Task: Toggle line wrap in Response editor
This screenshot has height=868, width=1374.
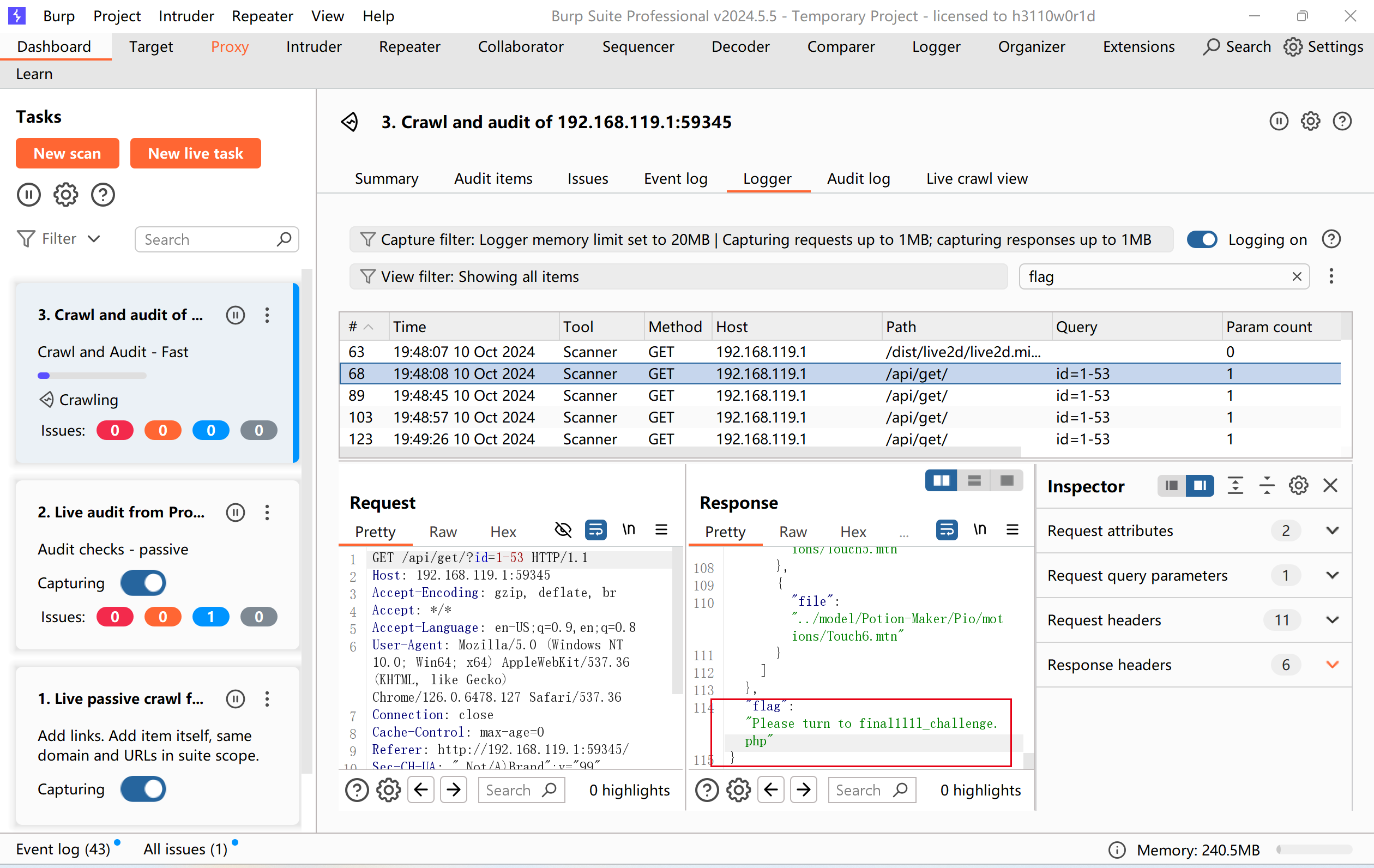Action: [x=947, y=530]
